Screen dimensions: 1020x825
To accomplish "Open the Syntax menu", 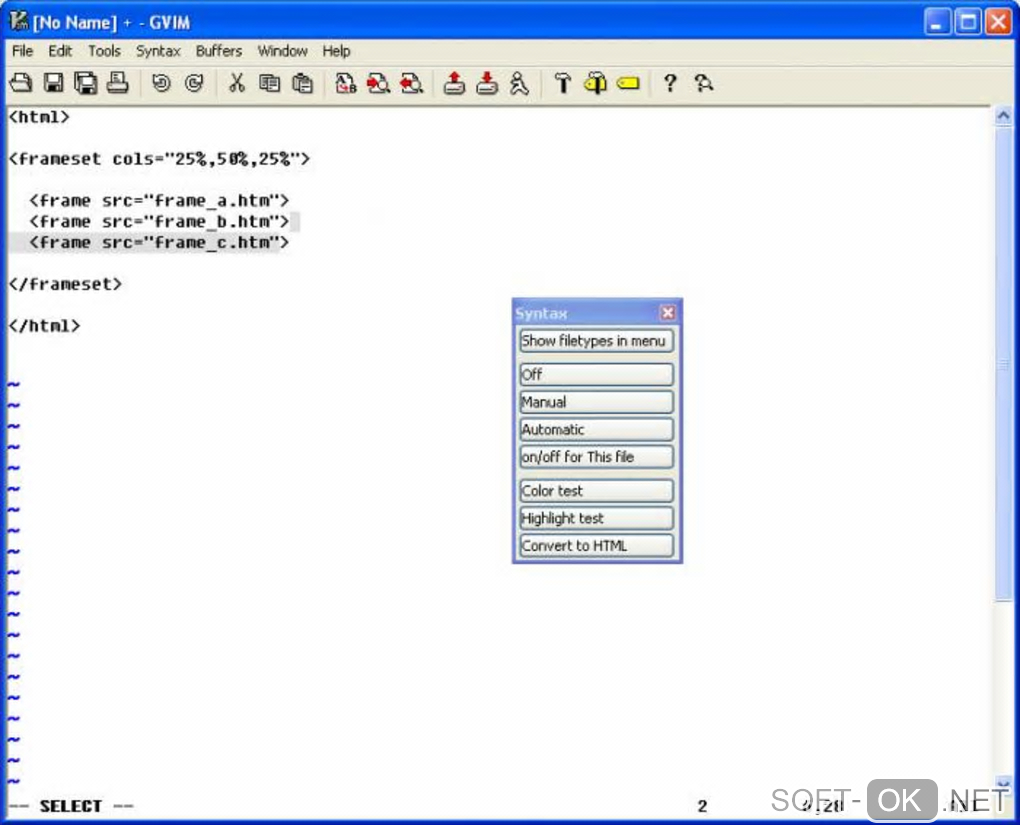I will pos(158,51).
